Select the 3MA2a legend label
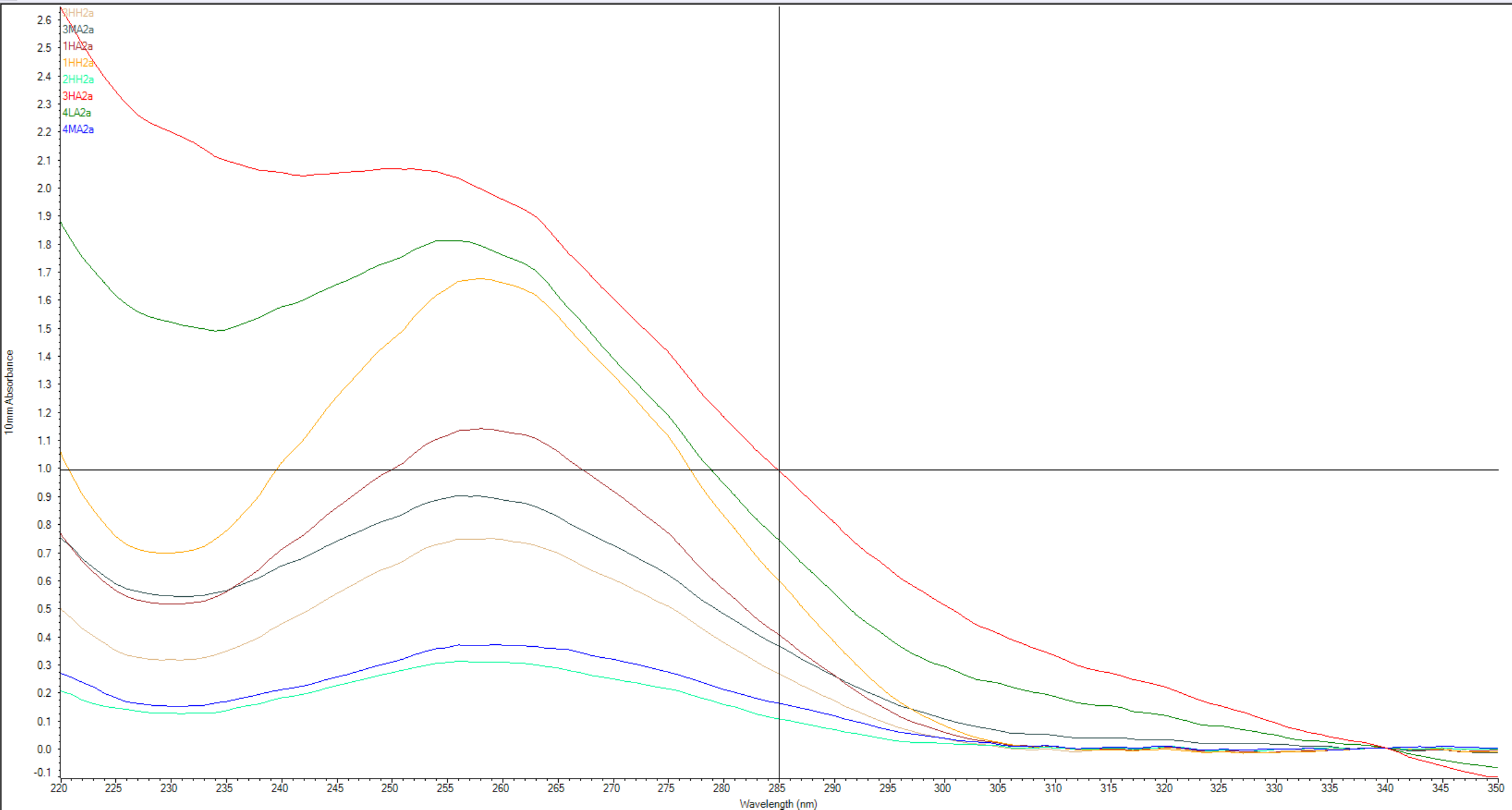This screenshot has height=810, width=1512. 78,30
